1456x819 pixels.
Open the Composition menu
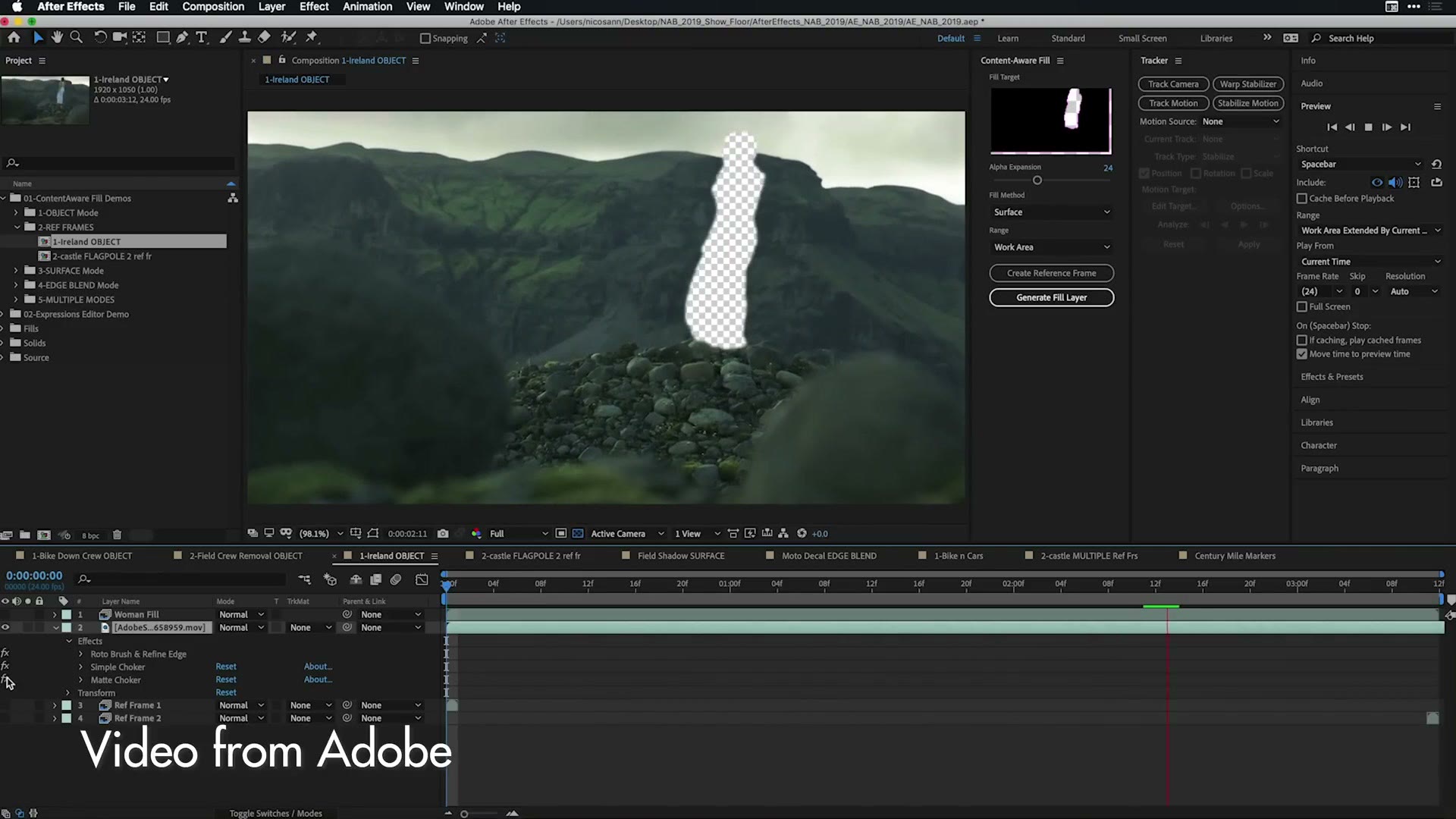click(x=213, y=7)
